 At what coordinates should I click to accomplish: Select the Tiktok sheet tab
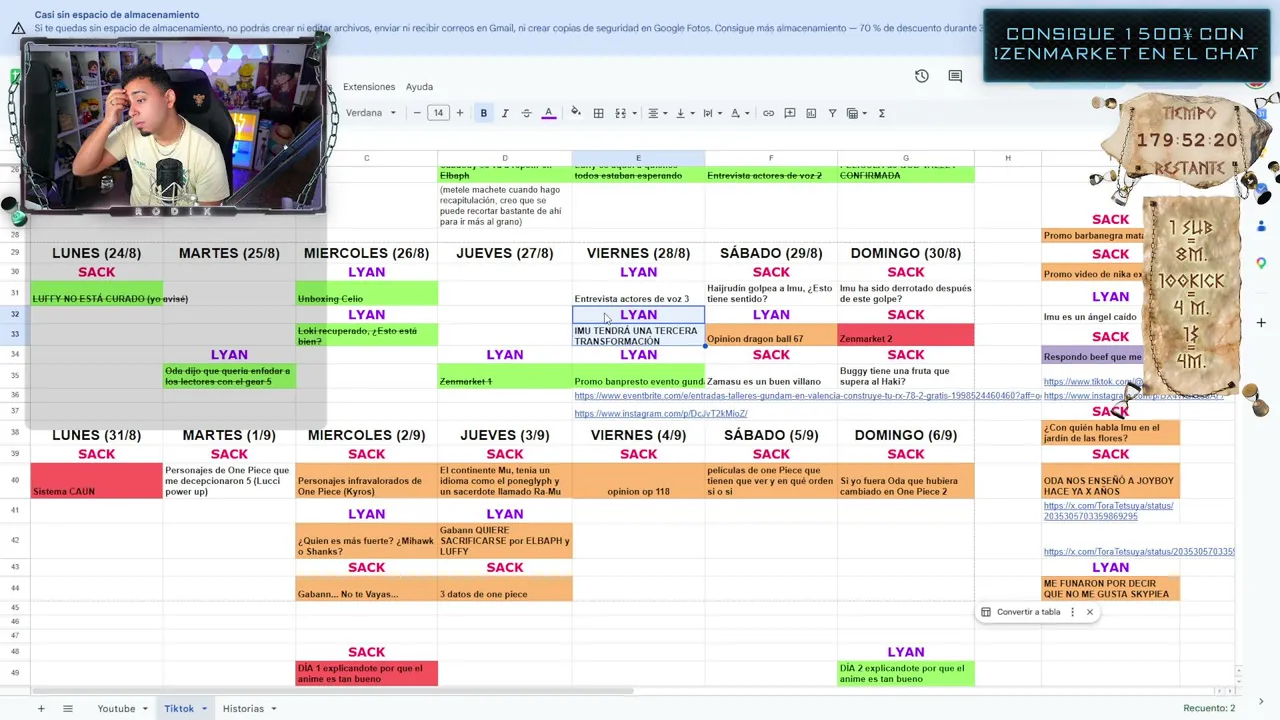(179, 708)
